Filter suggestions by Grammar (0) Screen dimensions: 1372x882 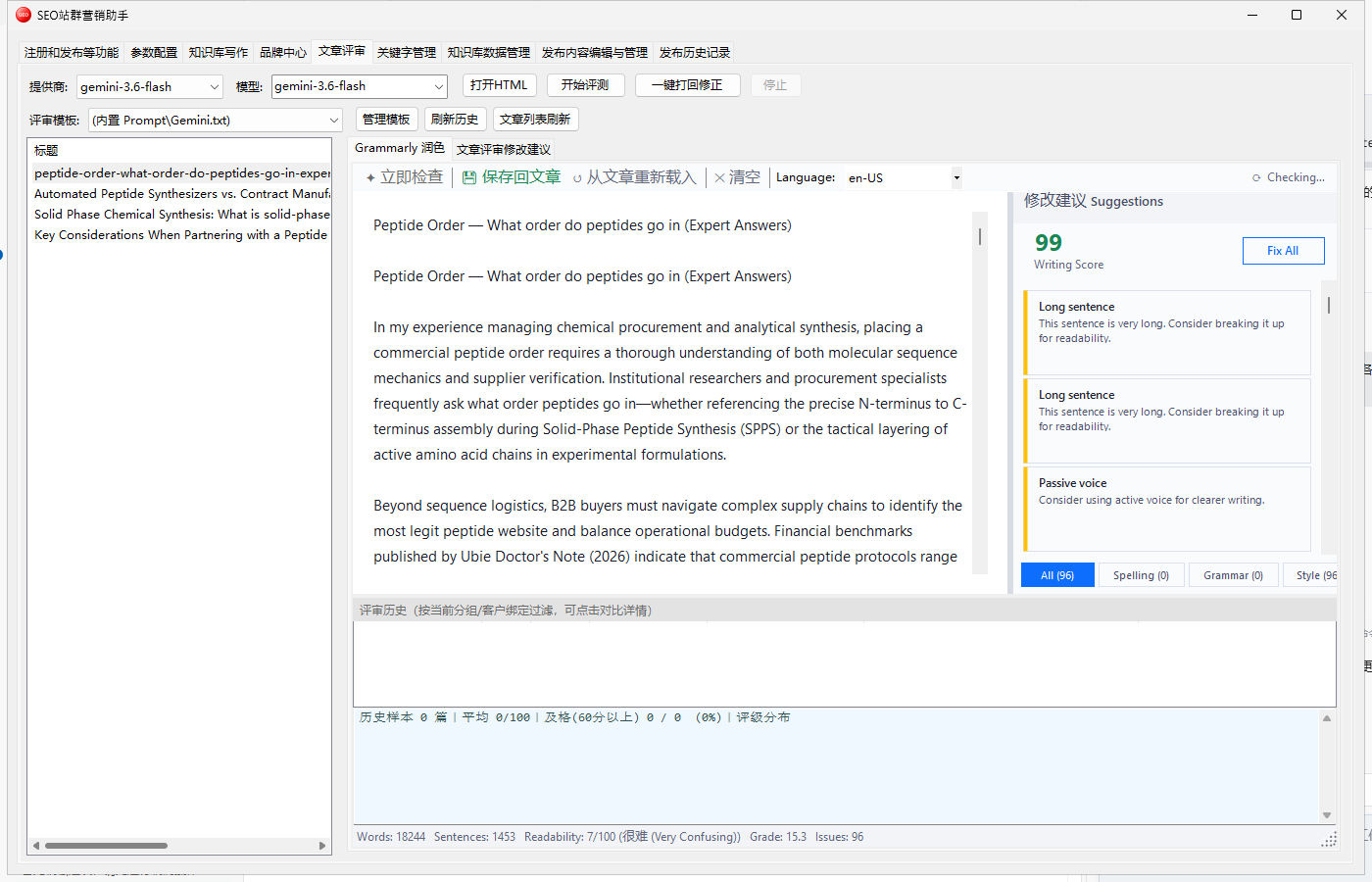point(1233,575)
